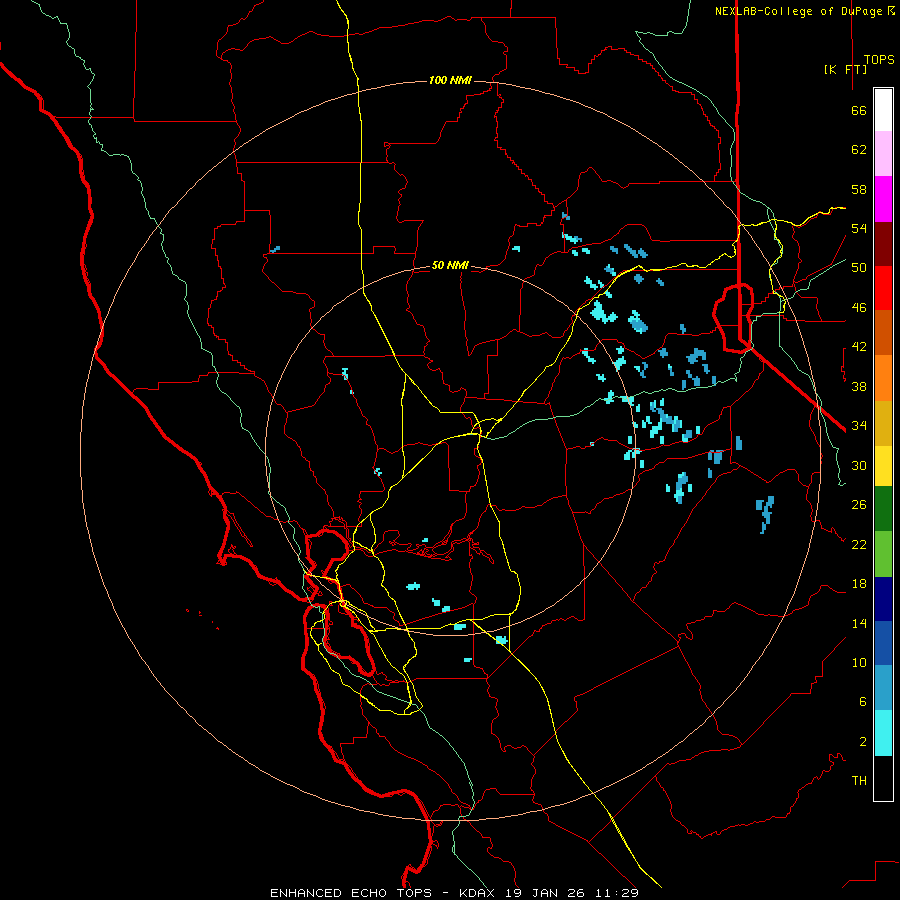Screen dimensions: 900x900
Task: Select the dark red (maroon) legend block
Action: [x=883, y=244]
